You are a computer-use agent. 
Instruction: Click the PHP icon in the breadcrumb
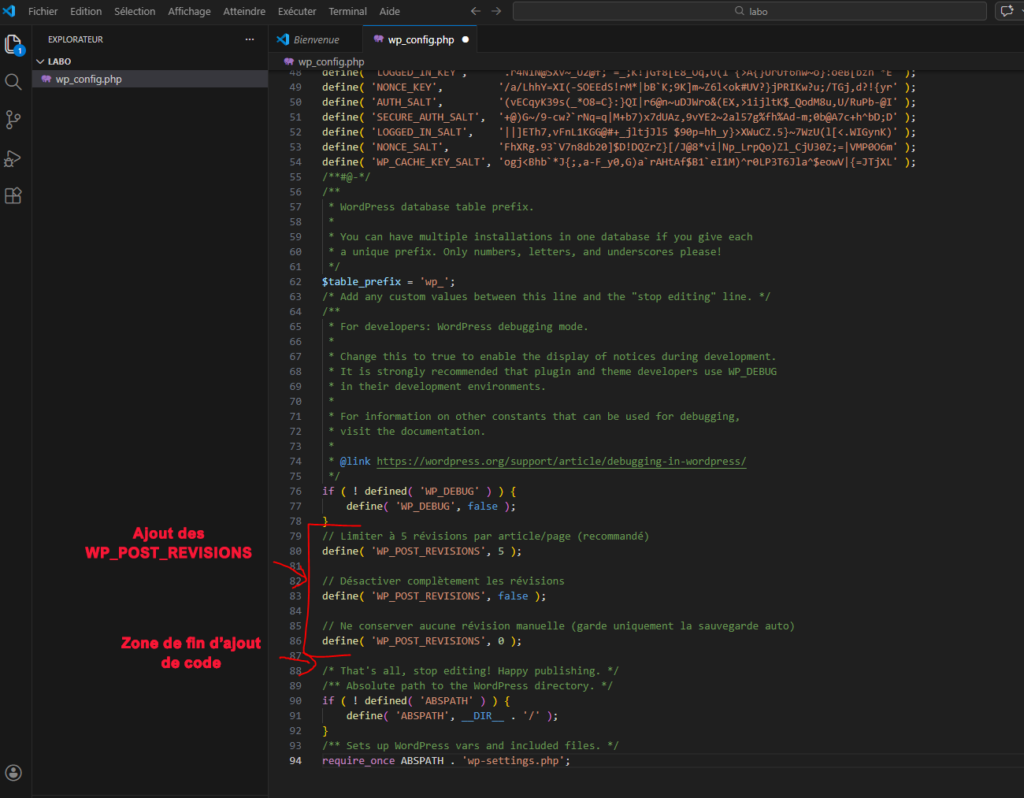pyautogui.click(x=289, y=61)
